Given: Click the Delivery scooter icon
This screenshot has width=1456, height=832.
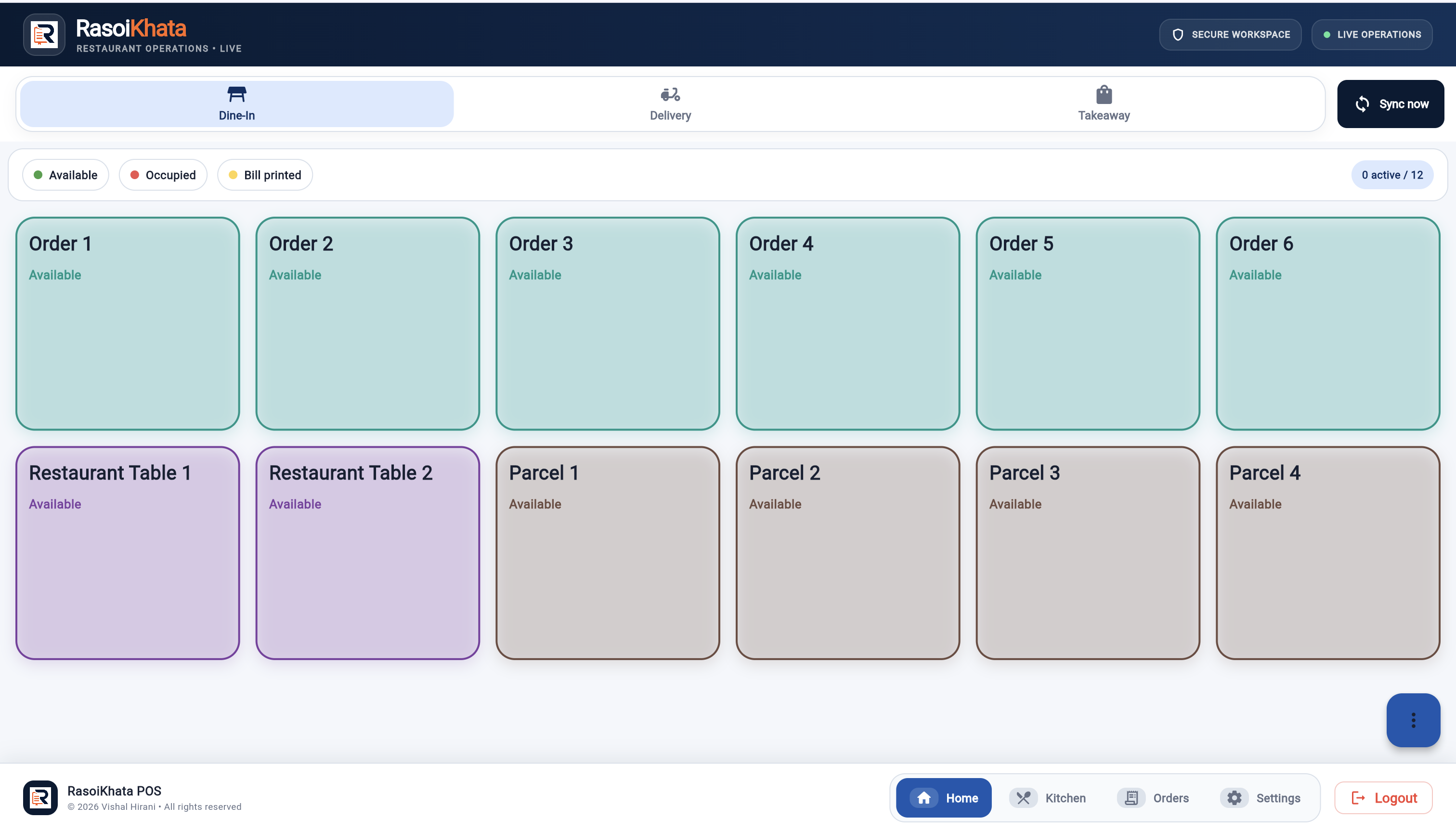Looking at the screenshot, I should click(x=670, y=94).
